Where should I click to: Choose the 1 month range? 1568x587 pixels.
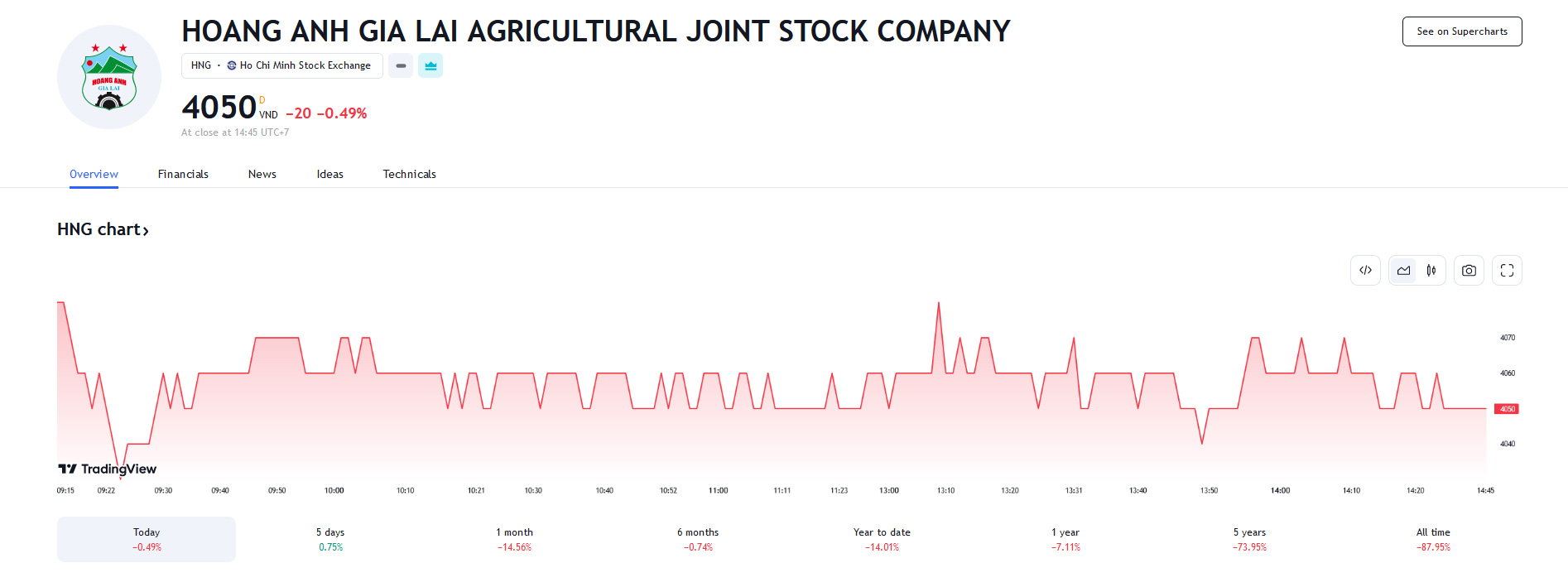point(514,539)
